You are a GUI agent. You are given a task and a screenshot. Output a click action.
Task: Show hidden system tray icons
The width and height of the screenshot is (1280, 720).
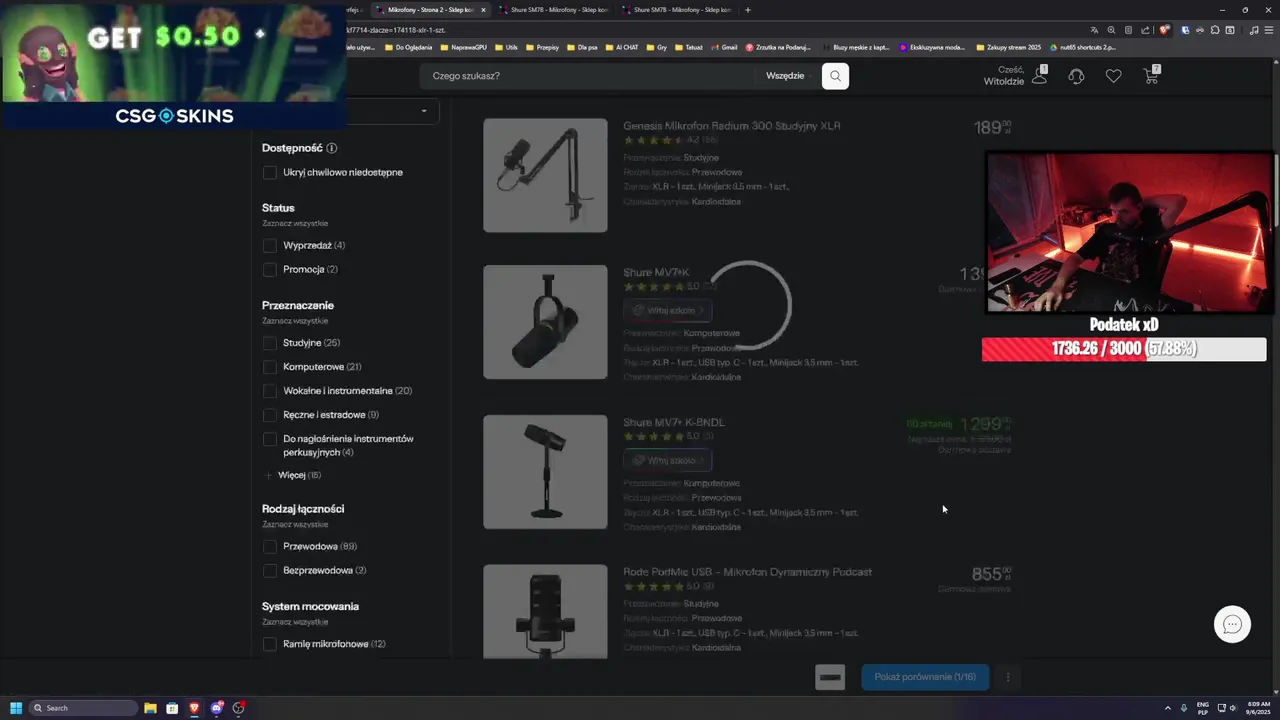[1167, 708]
